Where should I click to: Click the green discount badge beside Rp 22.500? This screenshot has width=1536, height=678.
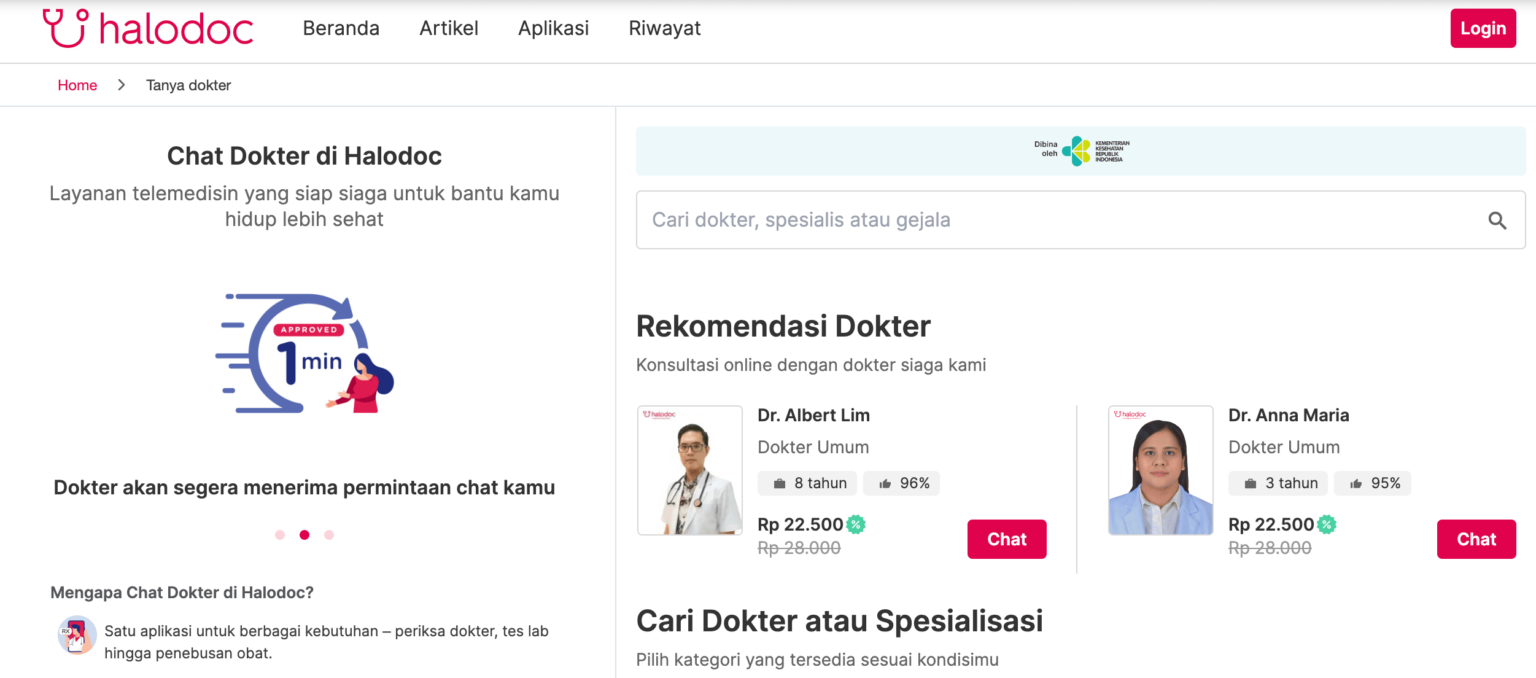click(x=856, y=524)
